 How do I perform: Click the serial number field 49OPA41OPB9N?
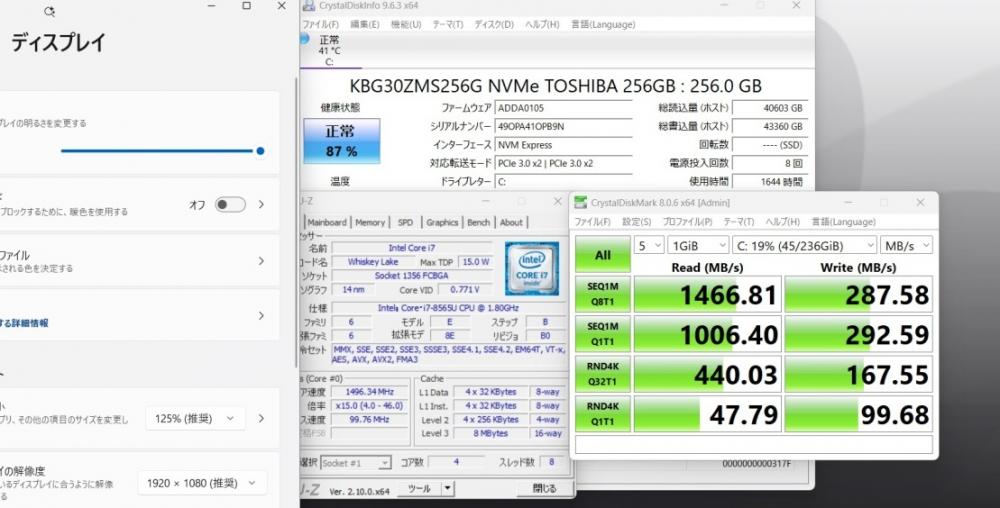click(564, 126)
